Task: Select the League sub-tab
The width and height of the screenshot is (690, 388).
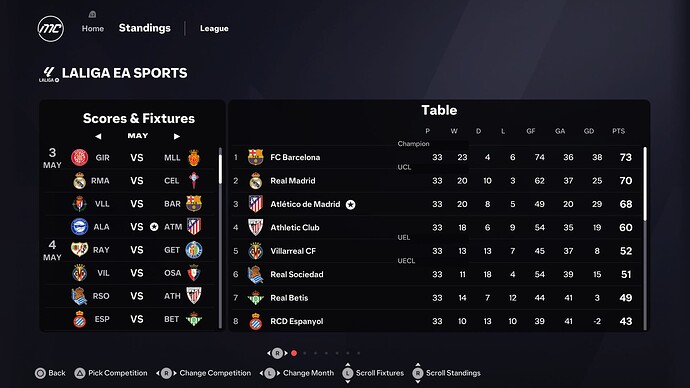Action: tap(214, 29)
